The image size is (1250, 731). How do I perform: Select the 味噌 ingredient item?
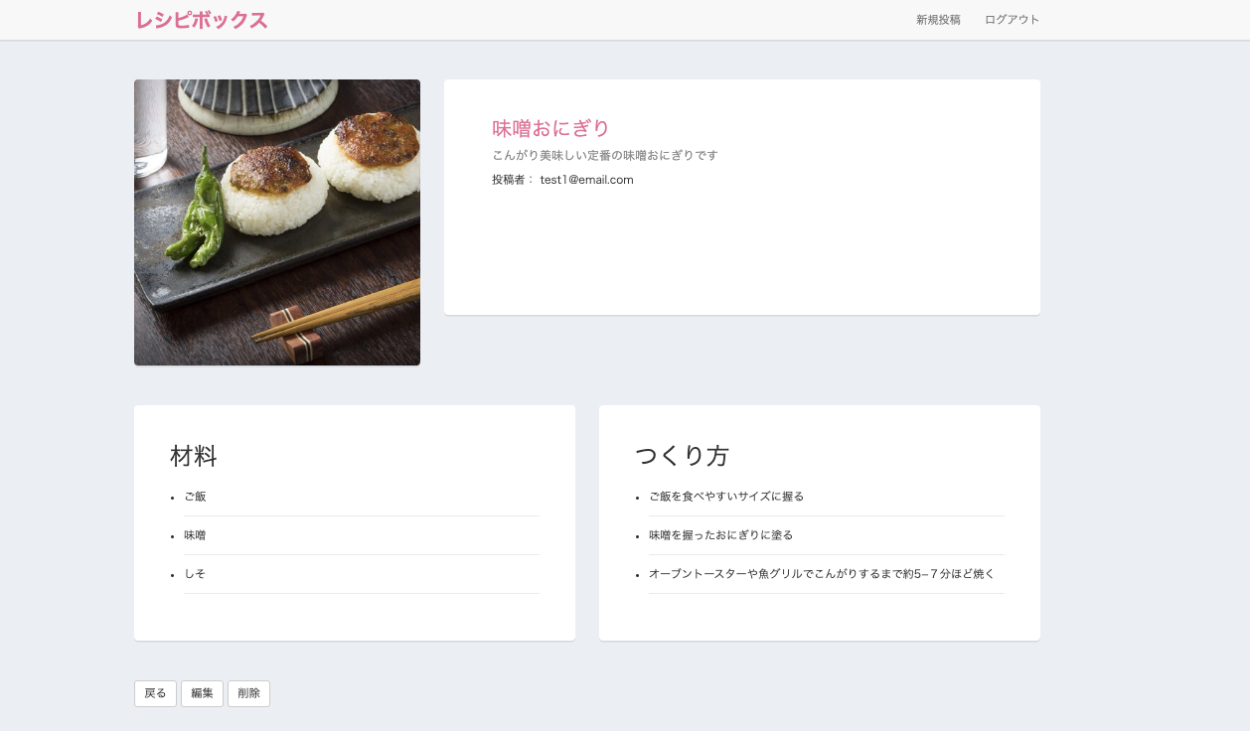pos(195,536)
